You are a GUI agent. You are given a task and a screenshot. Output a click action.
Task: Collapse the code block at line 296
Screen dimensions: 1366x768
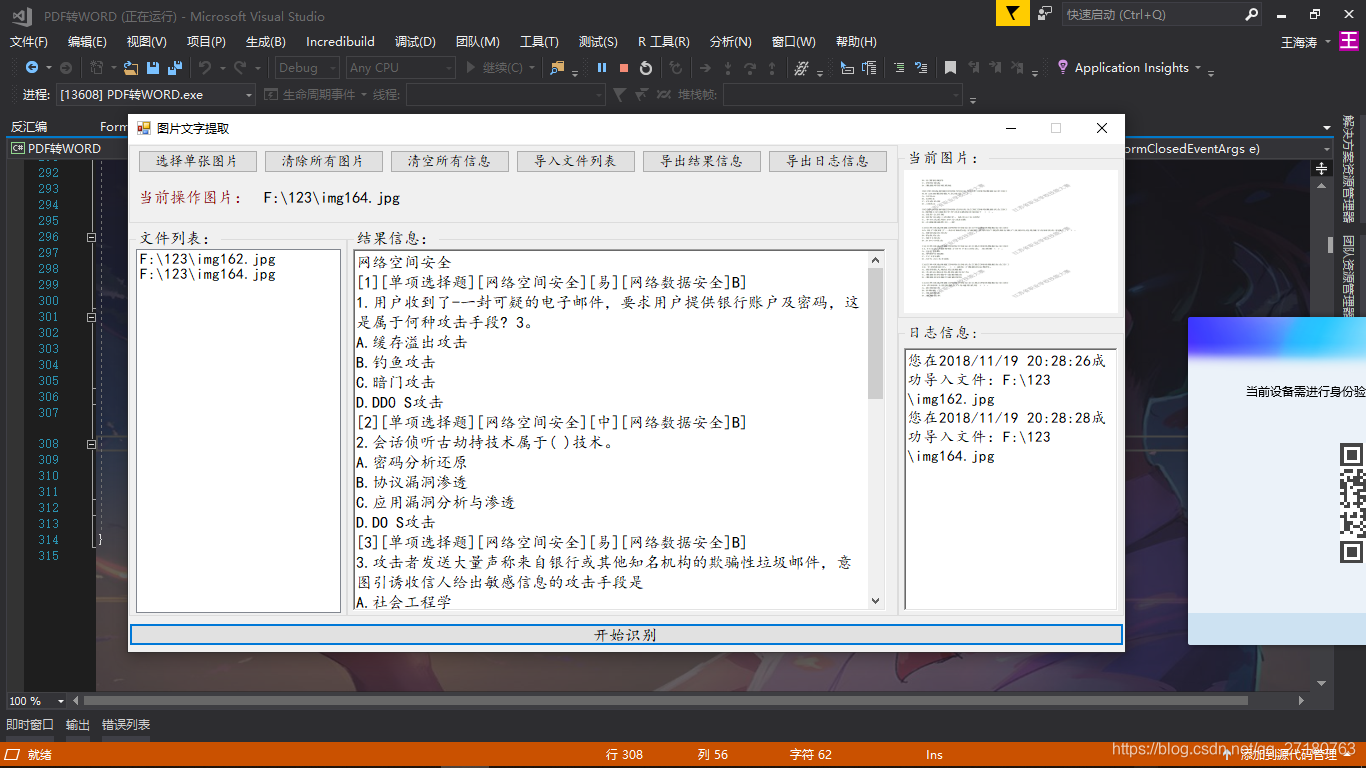click(91, 237)
